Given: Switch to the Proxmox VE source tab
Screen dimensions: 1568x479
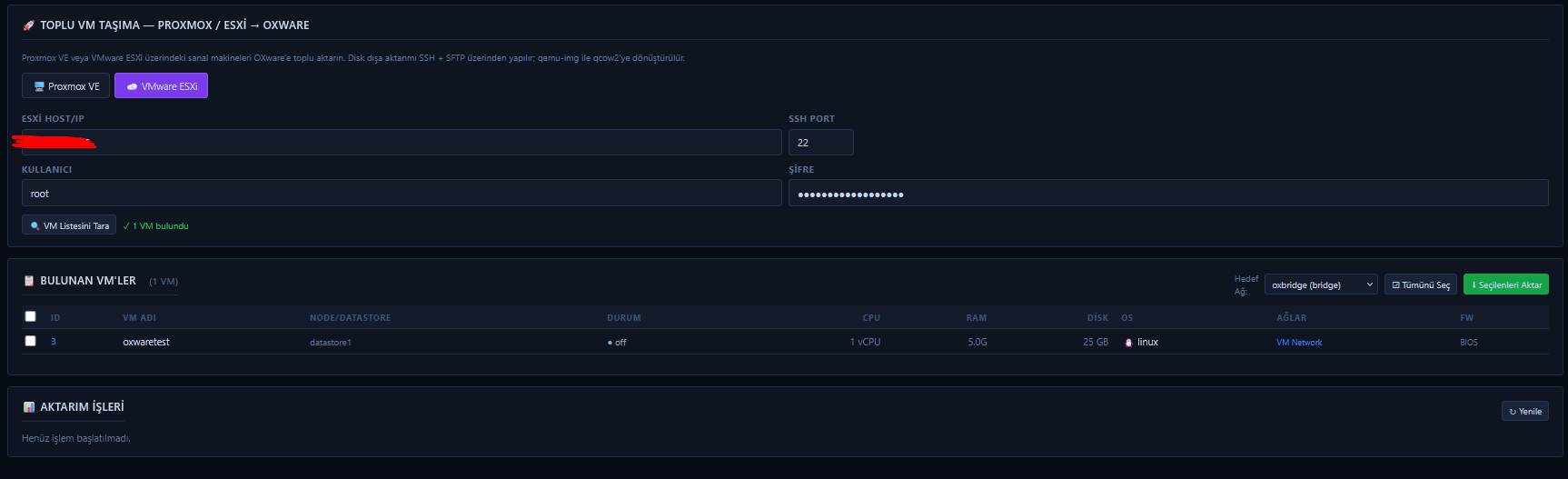Looking at the screenshot, I should coord(65,85).
